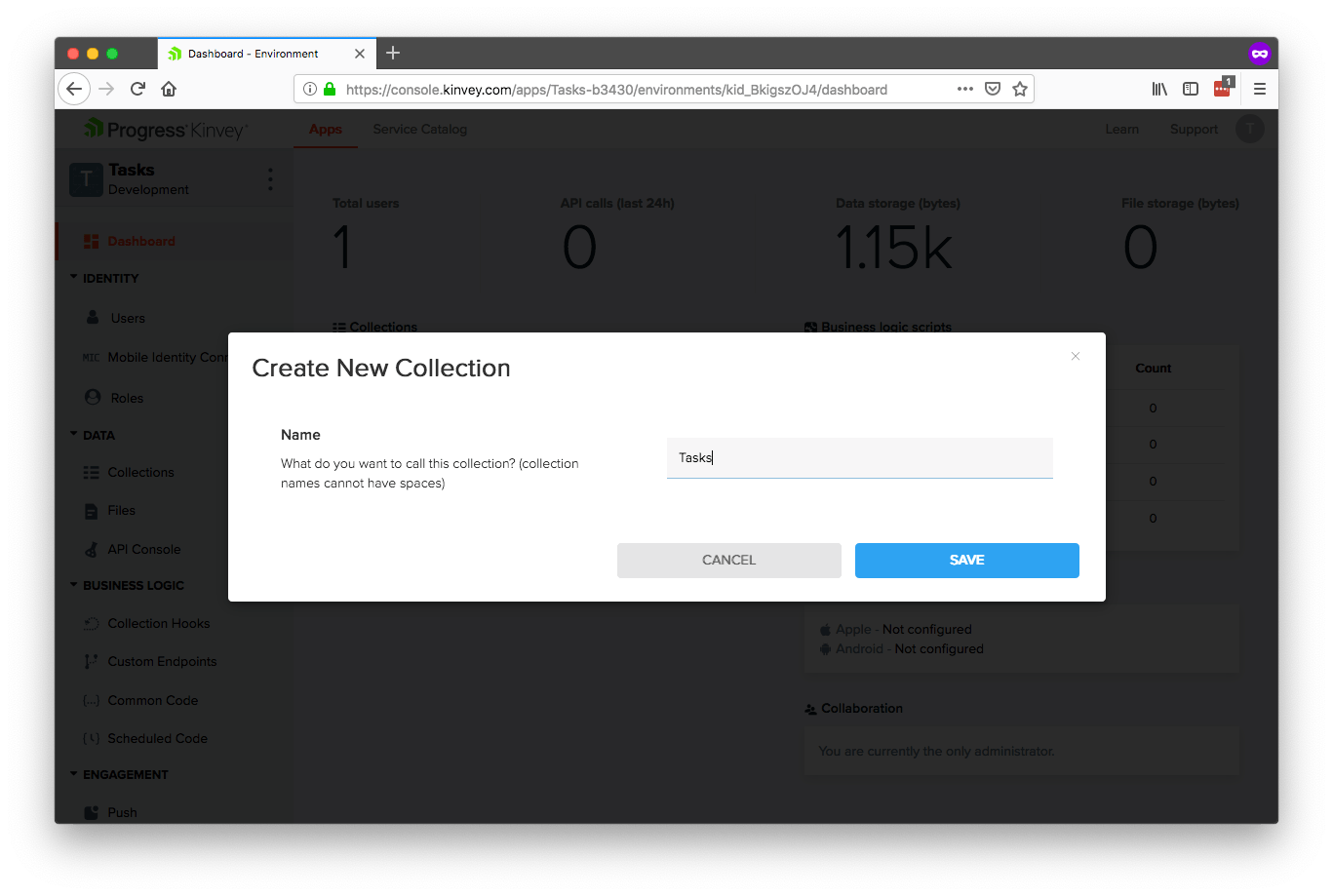Click the browser back arrow button
The image size is (1333, 896).
[74, 89]
